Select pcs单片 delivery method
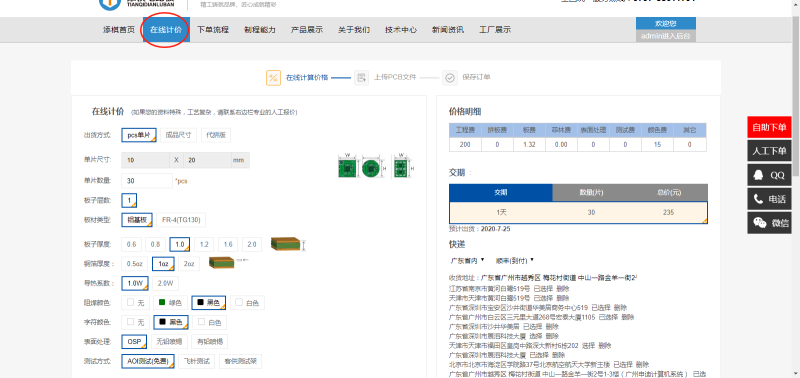 139,135
